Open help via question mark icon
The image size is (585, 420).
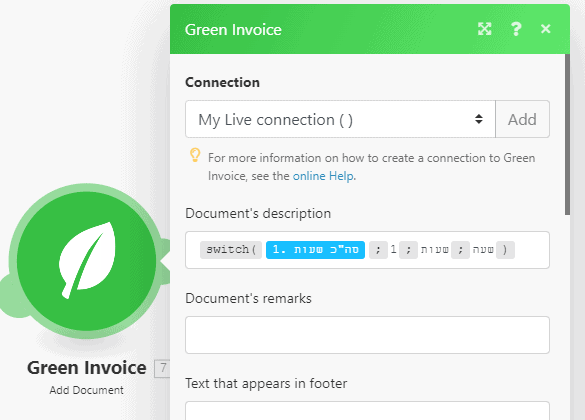[516, 29]
